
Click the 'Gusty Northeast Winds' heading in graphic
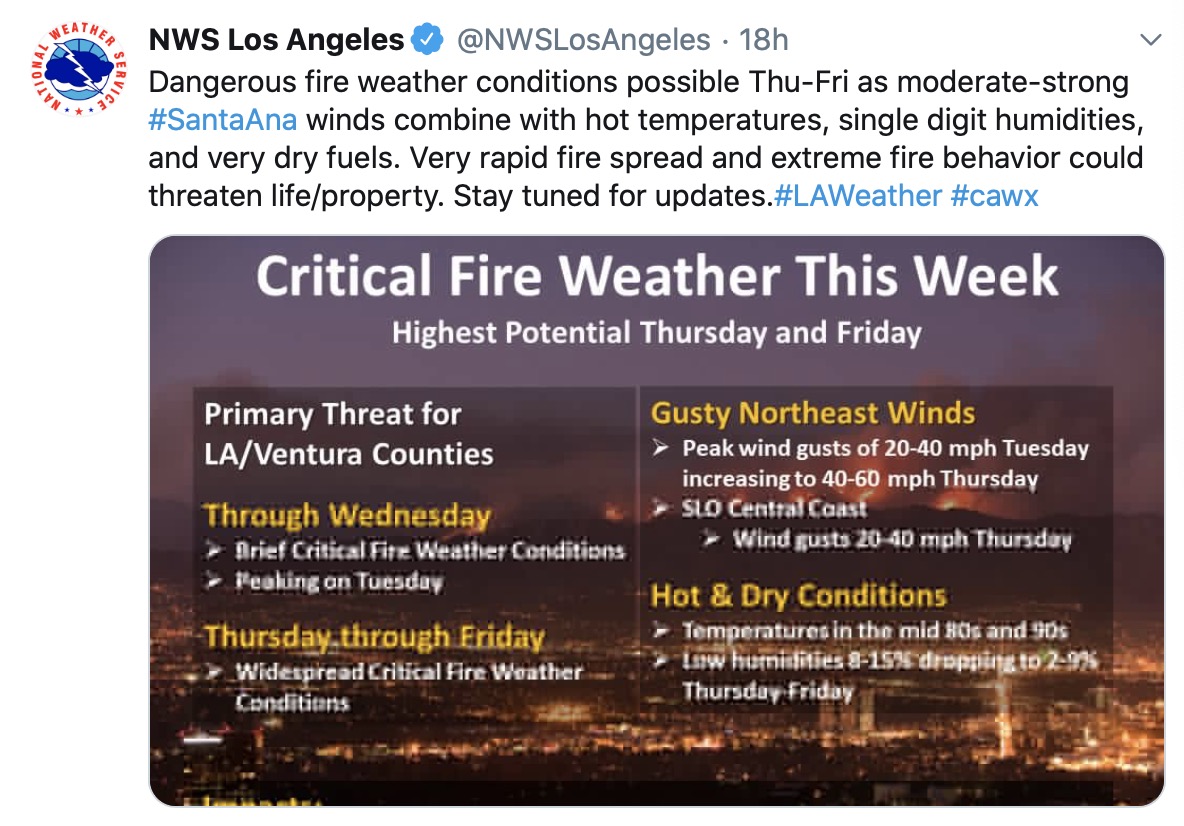[x=812, y=413]
